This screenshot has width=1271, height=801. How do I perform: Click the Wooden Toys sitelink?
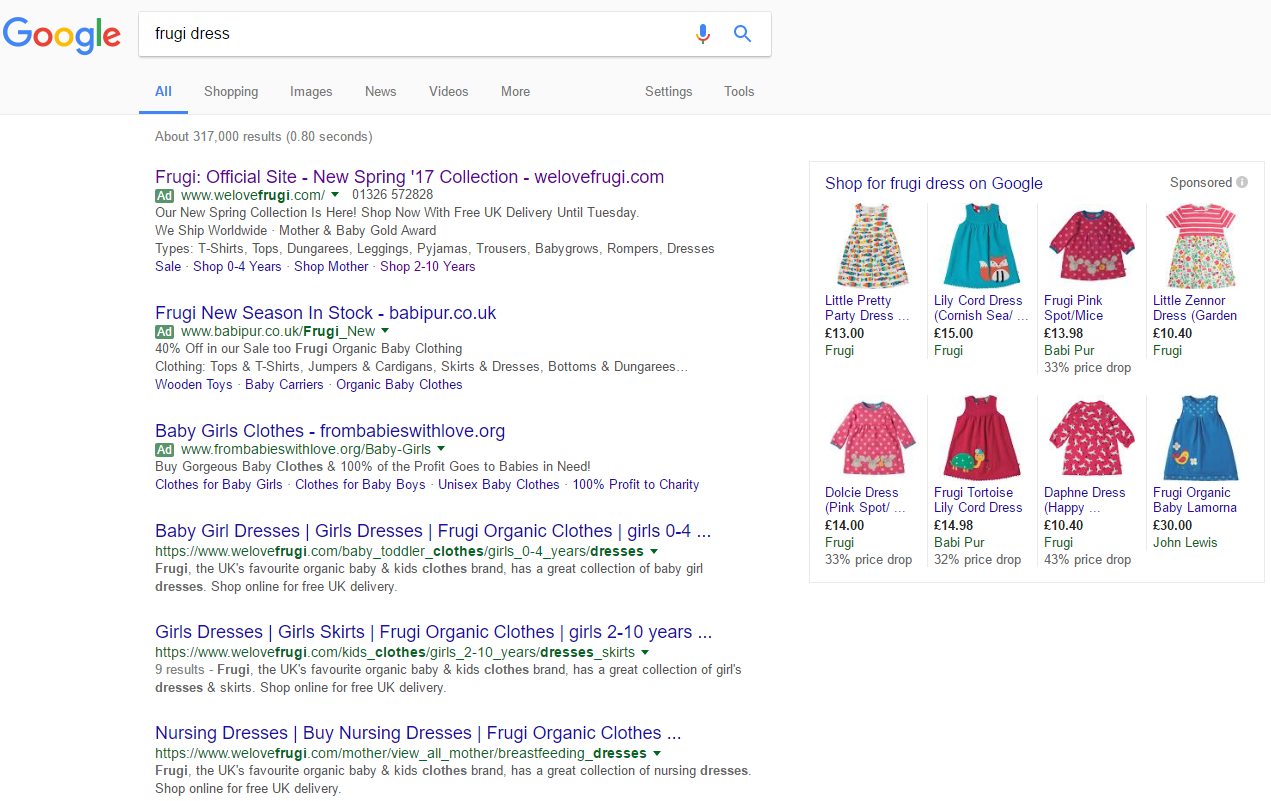[193, 385]
